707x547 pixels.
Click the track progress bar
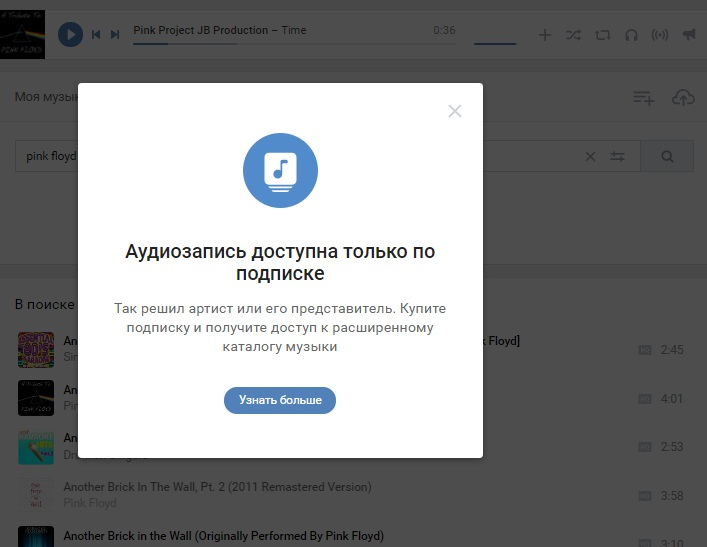pyautogui.click(x=294, y=44)
